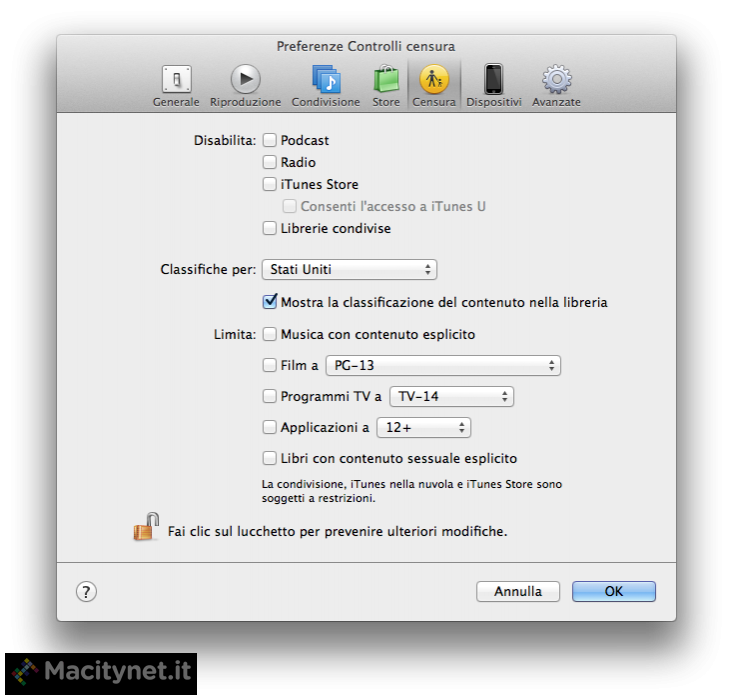The image size is (733, 700).
Task: Open the TV-14 rating dropdown
Action: pyautogui.click(x=452, y=397)
